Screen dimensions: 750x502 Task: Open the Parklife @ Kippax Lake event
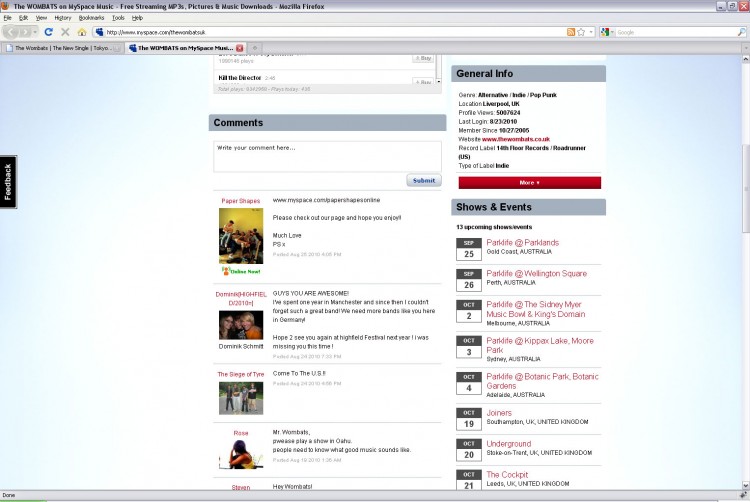click(540, 345)
